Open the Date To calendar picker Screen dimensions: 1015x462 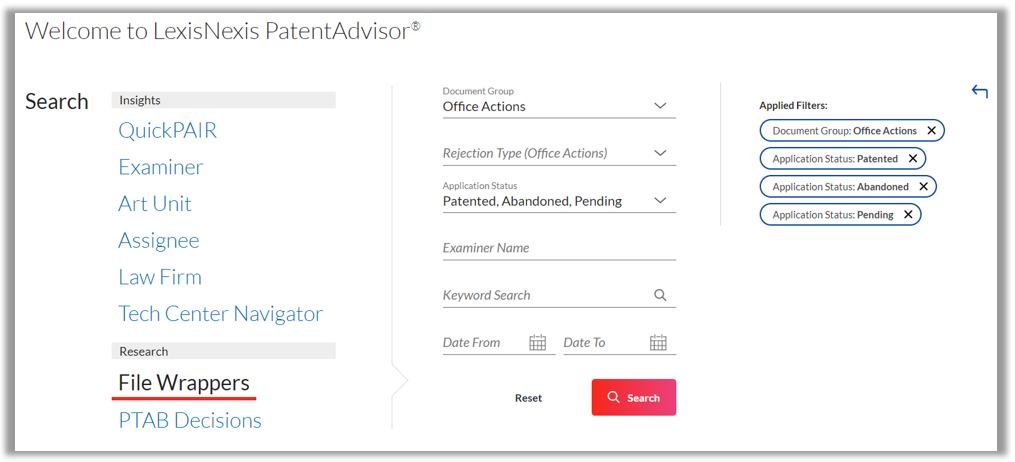(658, 342)
